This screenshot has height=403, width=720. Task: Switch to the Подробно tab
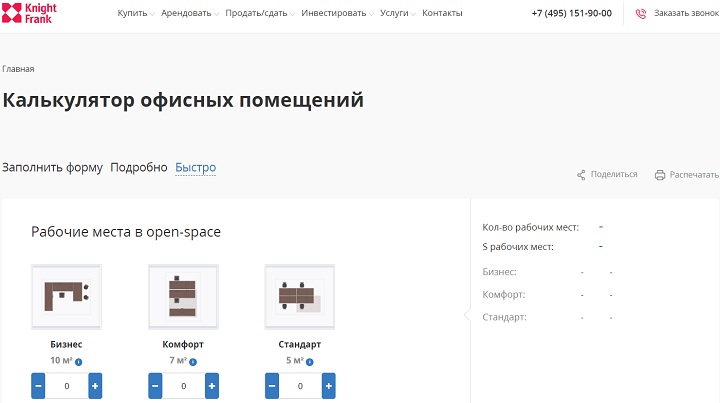coord(139,168)
